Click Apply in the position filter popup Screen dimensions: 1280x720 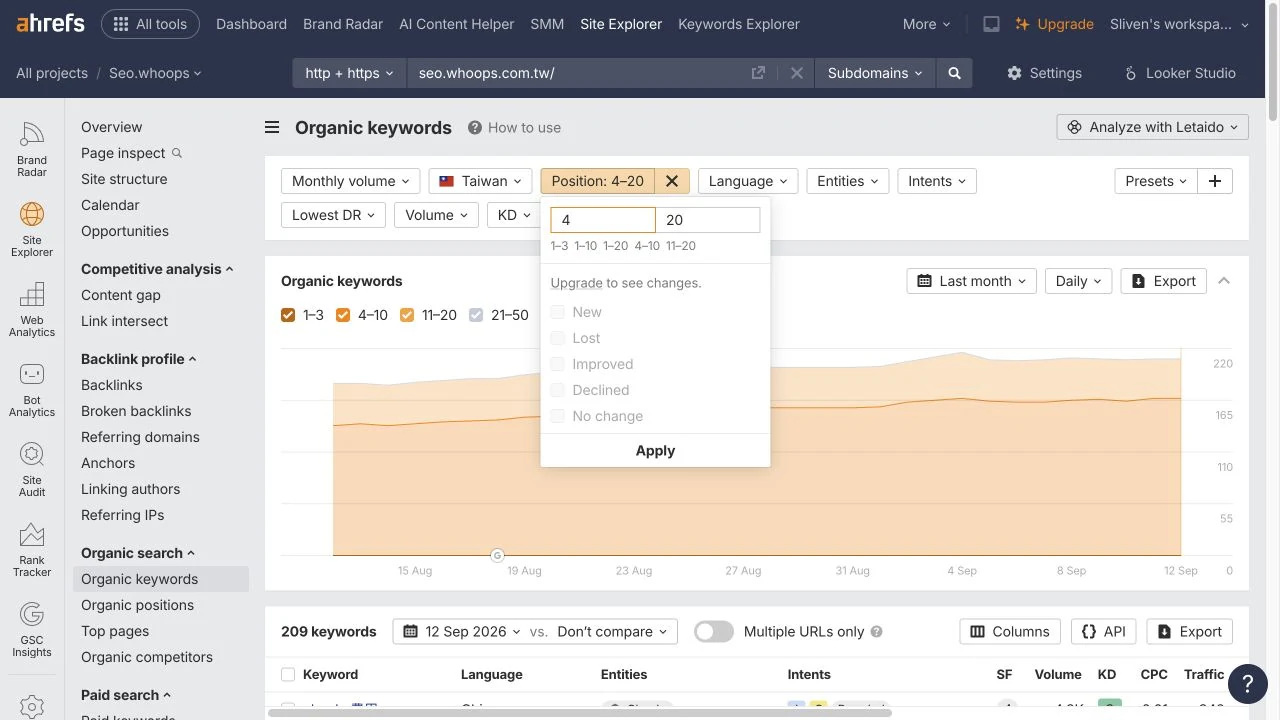click(655, 451)
